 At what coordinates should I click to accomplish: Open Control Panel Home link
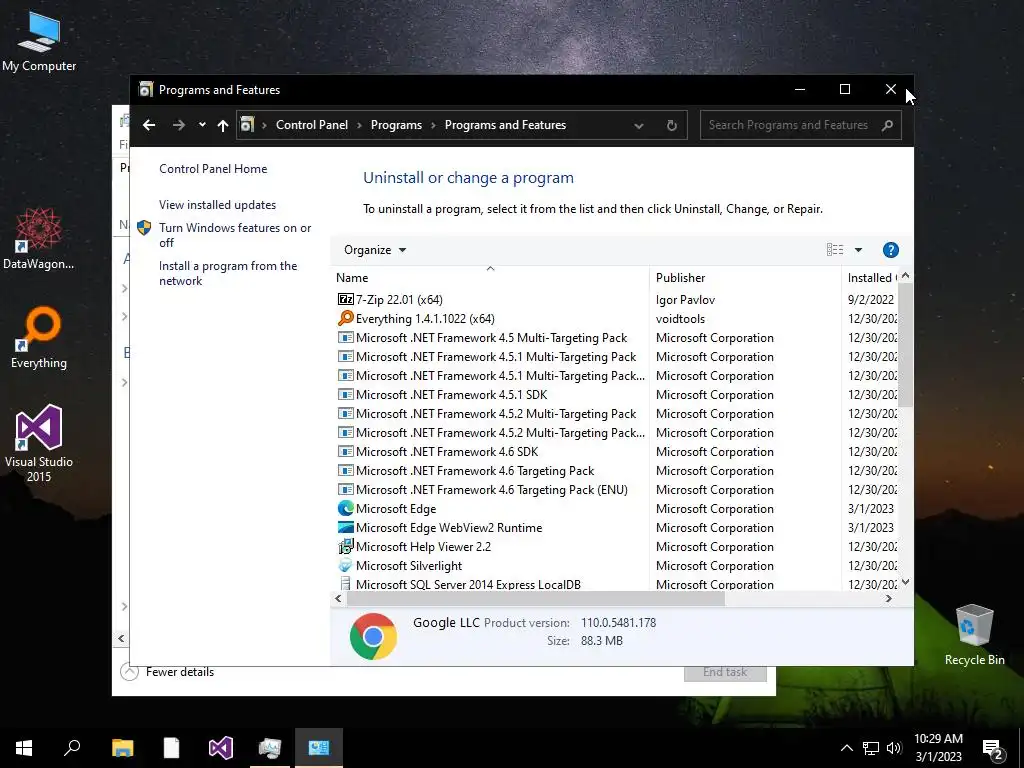point(213,168)
